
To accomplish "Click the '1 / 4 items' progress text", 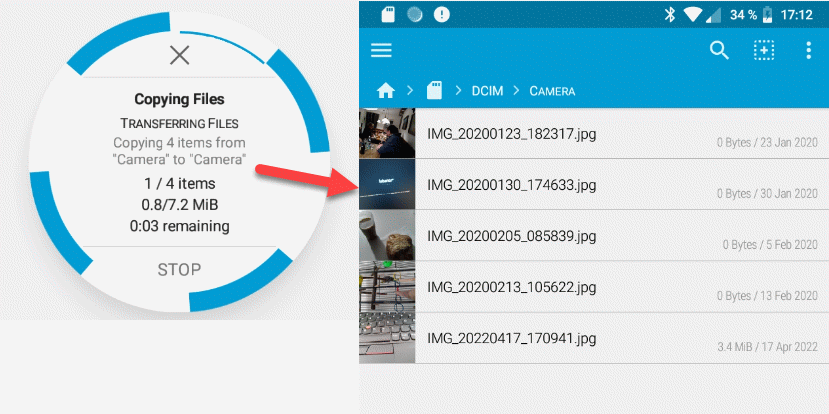I will tap(179, 184).
